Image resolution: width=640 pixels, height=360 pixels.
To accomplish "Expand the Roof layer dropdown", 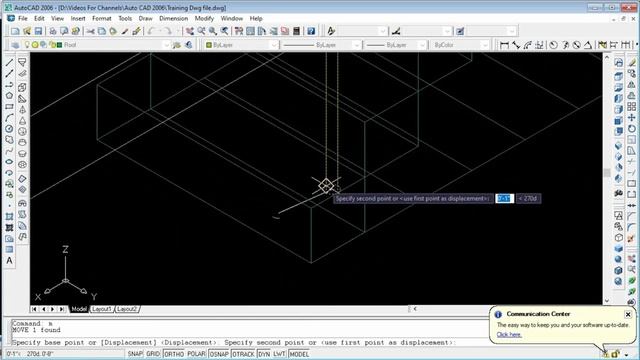I will point(166,45).
